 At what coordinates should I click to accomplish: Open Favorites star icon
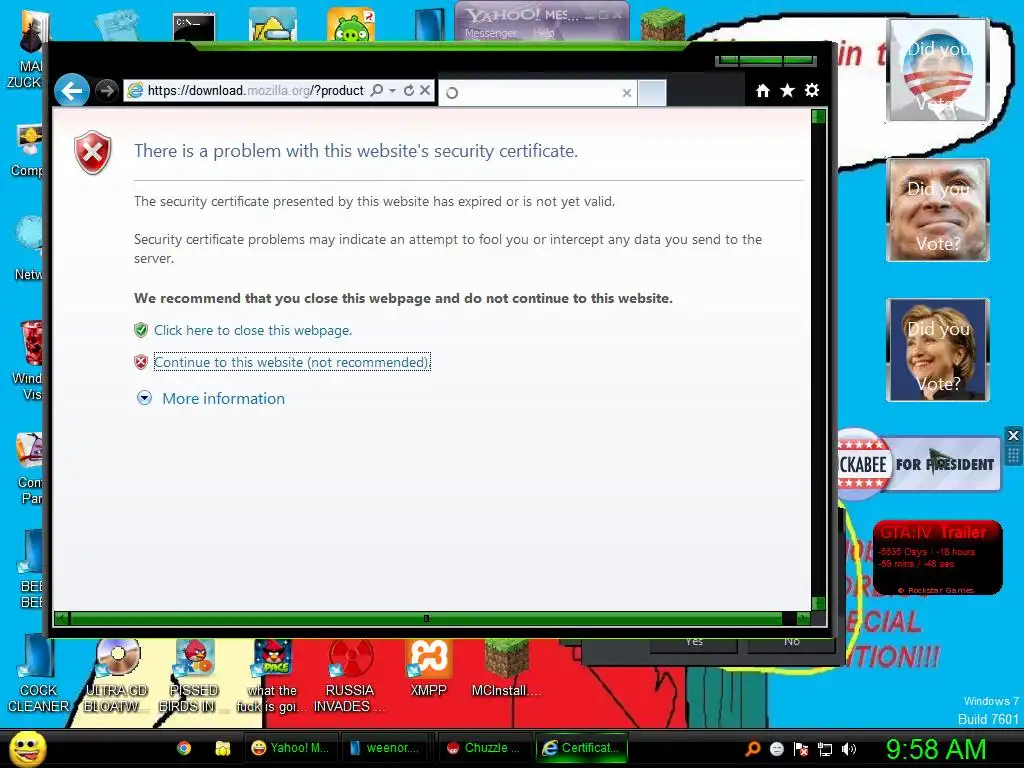(787, 91)
